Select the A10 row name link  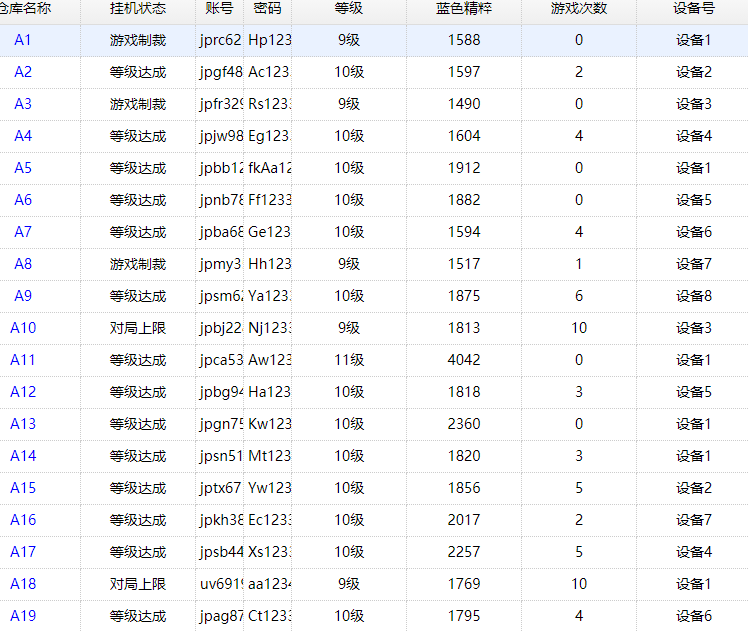click(x=23, y=328)
